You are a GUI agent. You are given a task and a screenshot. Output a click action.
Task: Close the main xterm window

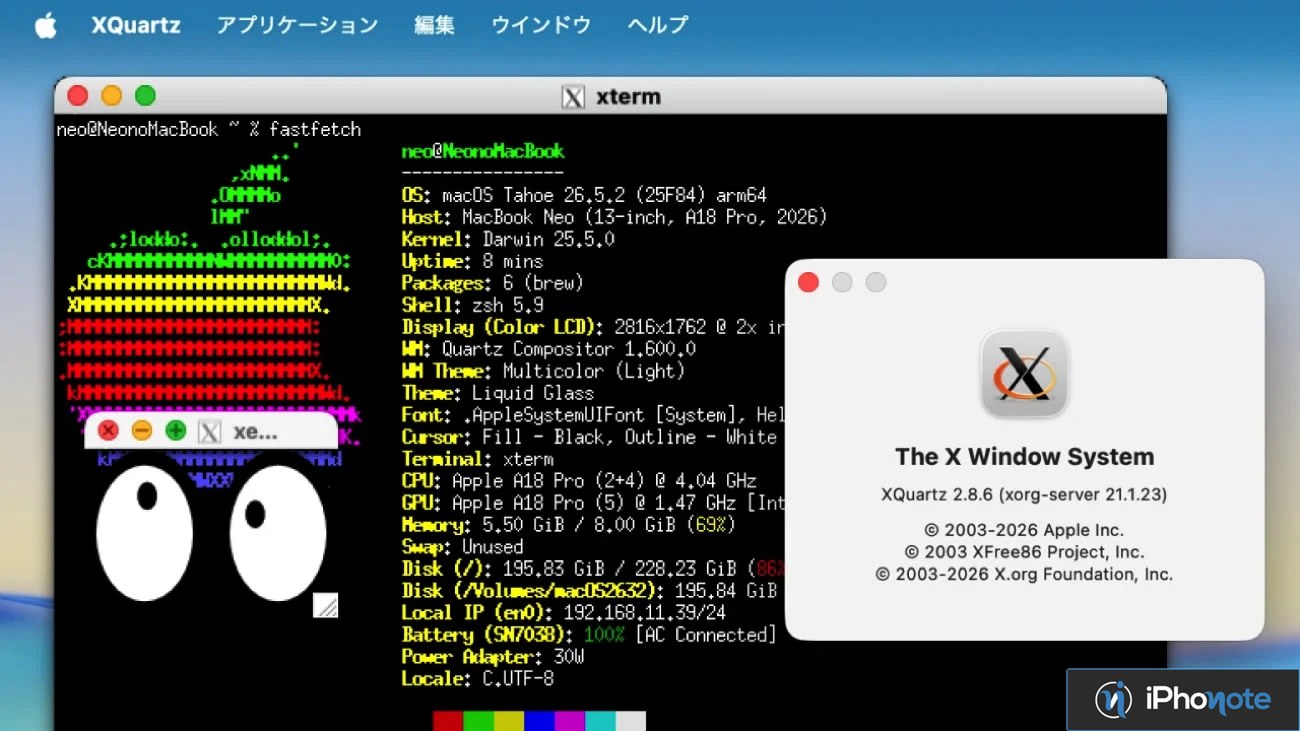(x=78, y=96)
